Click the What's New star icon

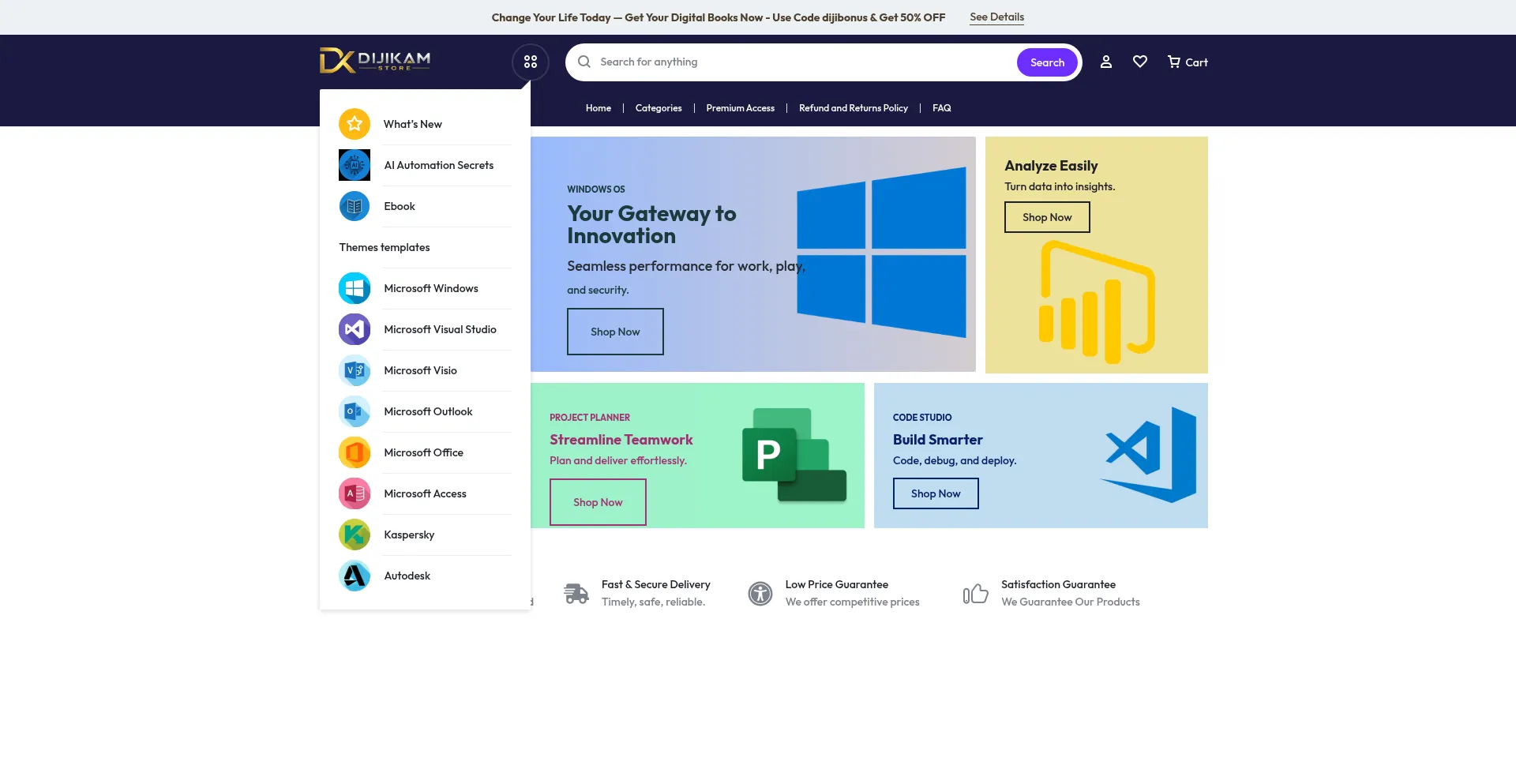coord(355,124)
